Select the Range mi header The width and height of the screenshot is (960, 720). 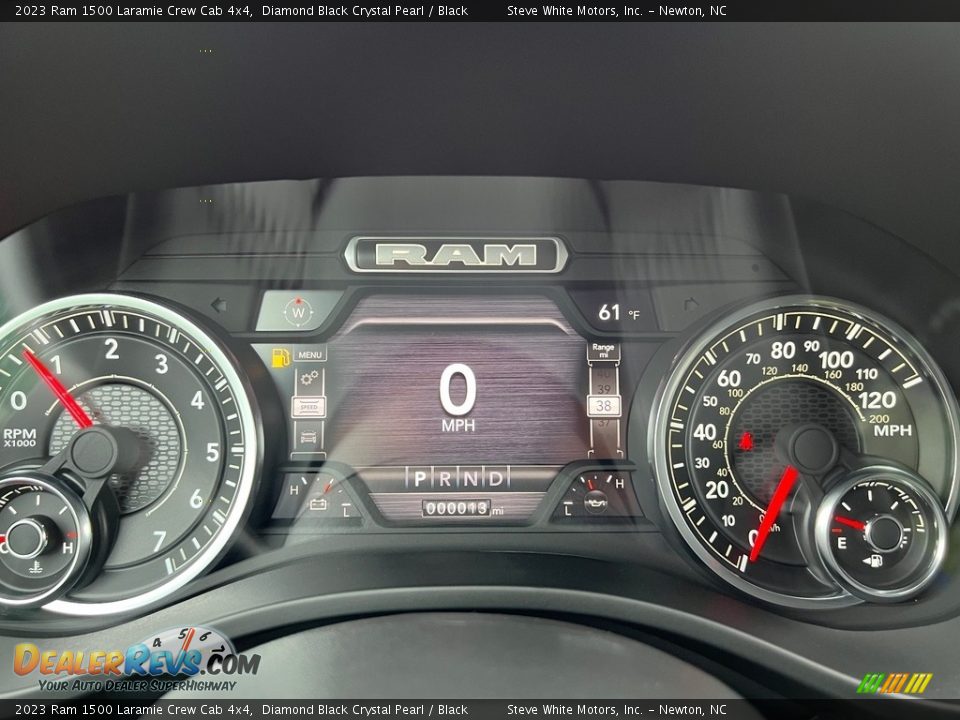coord(603,351)
